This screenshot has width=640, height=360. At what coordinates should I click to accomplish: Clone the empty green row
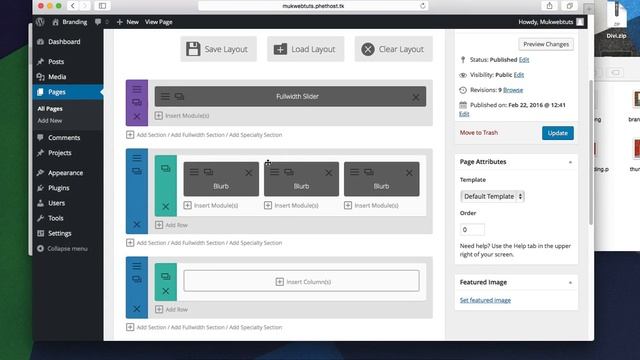165,276
